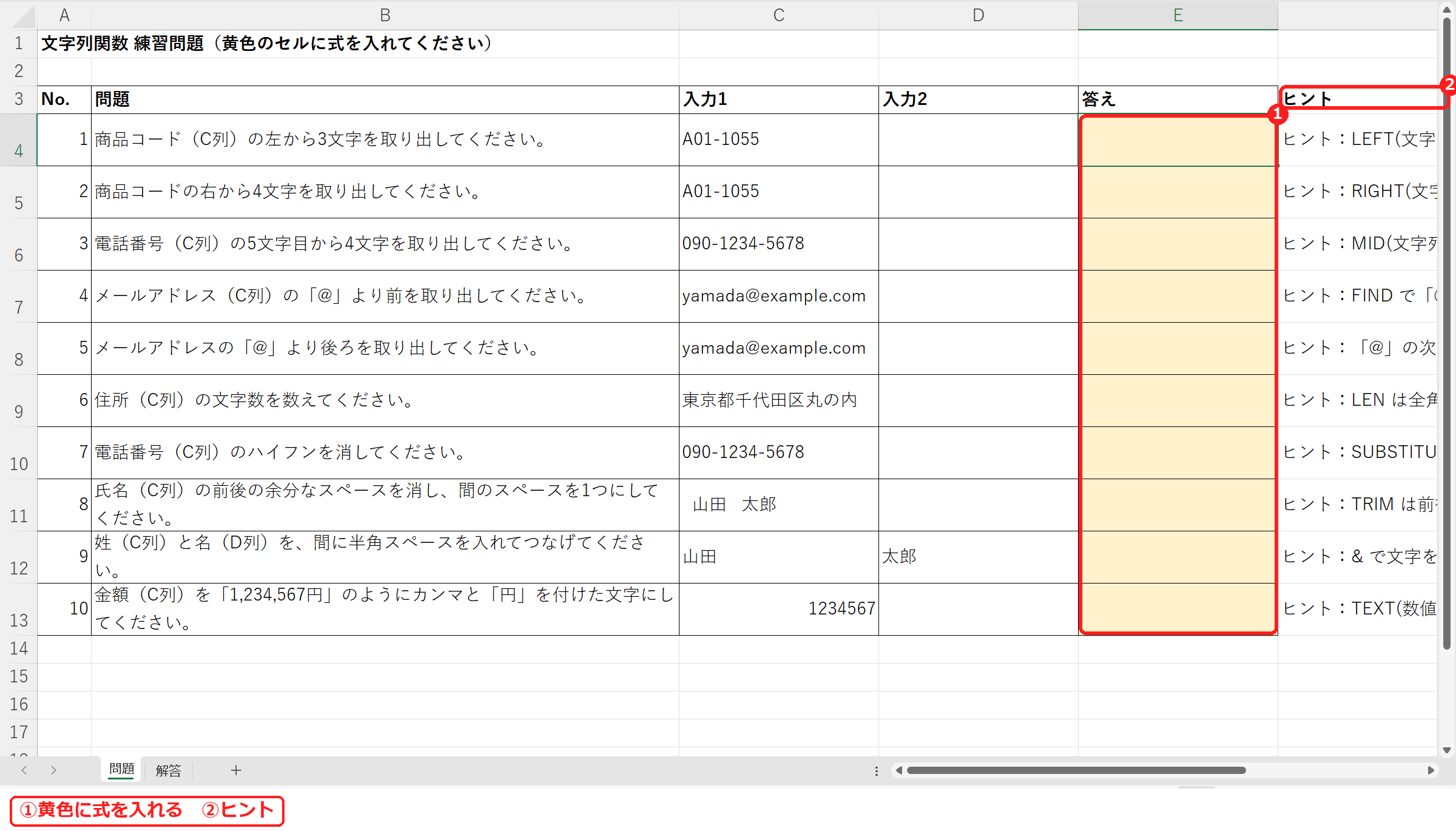
Task: Add a new sheet with the plus icon
Action: pyautogui.click(x=236, y=770)
